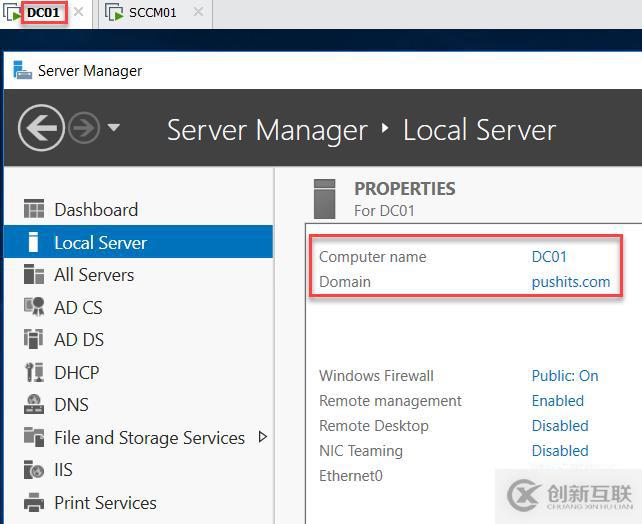The width and height of the screenshot is (642, 524).
Task: Click the Computer name label
Action: (373, 257)
